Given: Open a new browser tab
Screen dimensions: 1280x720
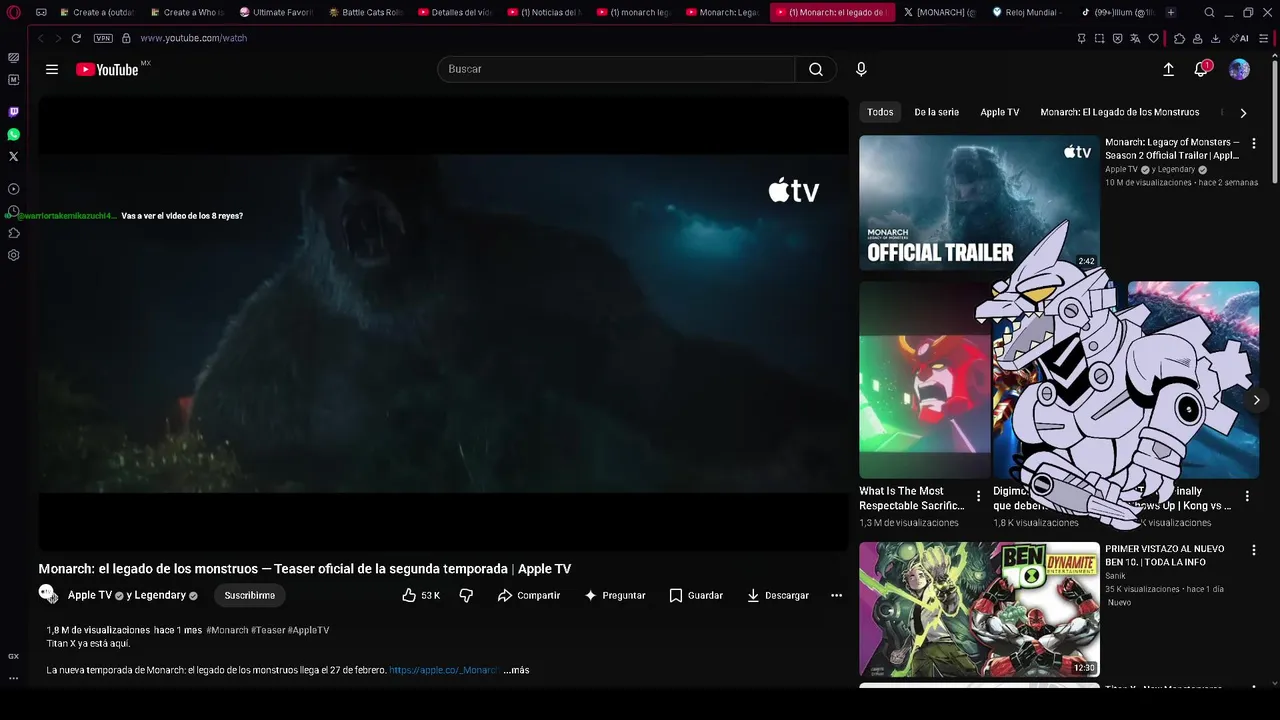Looking at the screenshot, I should (x=1171, y=12).
